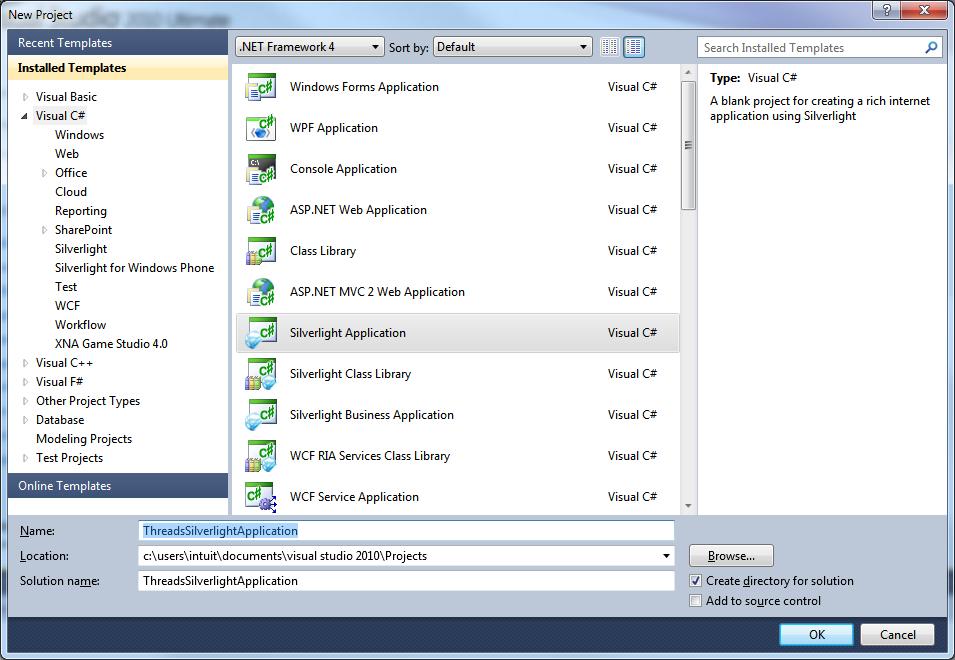The width and height of the screenshot is (955, 660).
Task: Expand the SharePoint node under Visual C#
Action: tap(44, 230)
